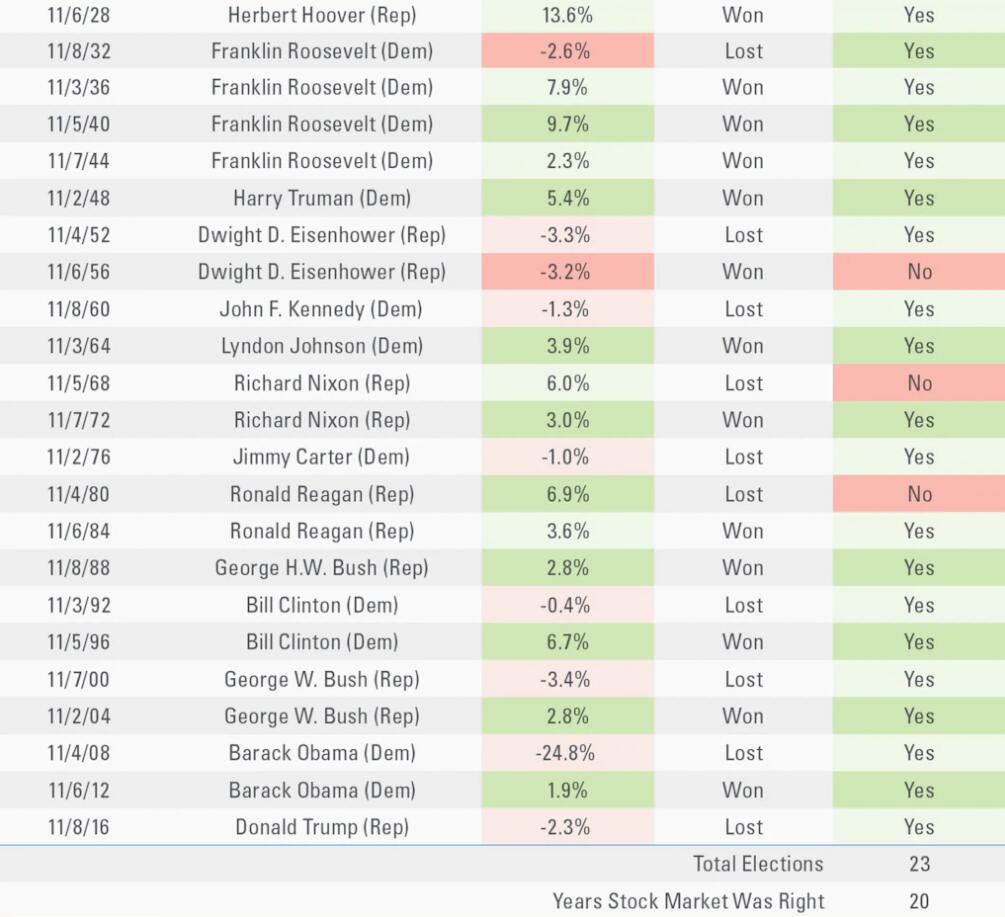The width and height of the screenshot is (1005, 917).
Task: Select the 6.9% return in the 11/4/80 row
Action: tap(567, 494)
